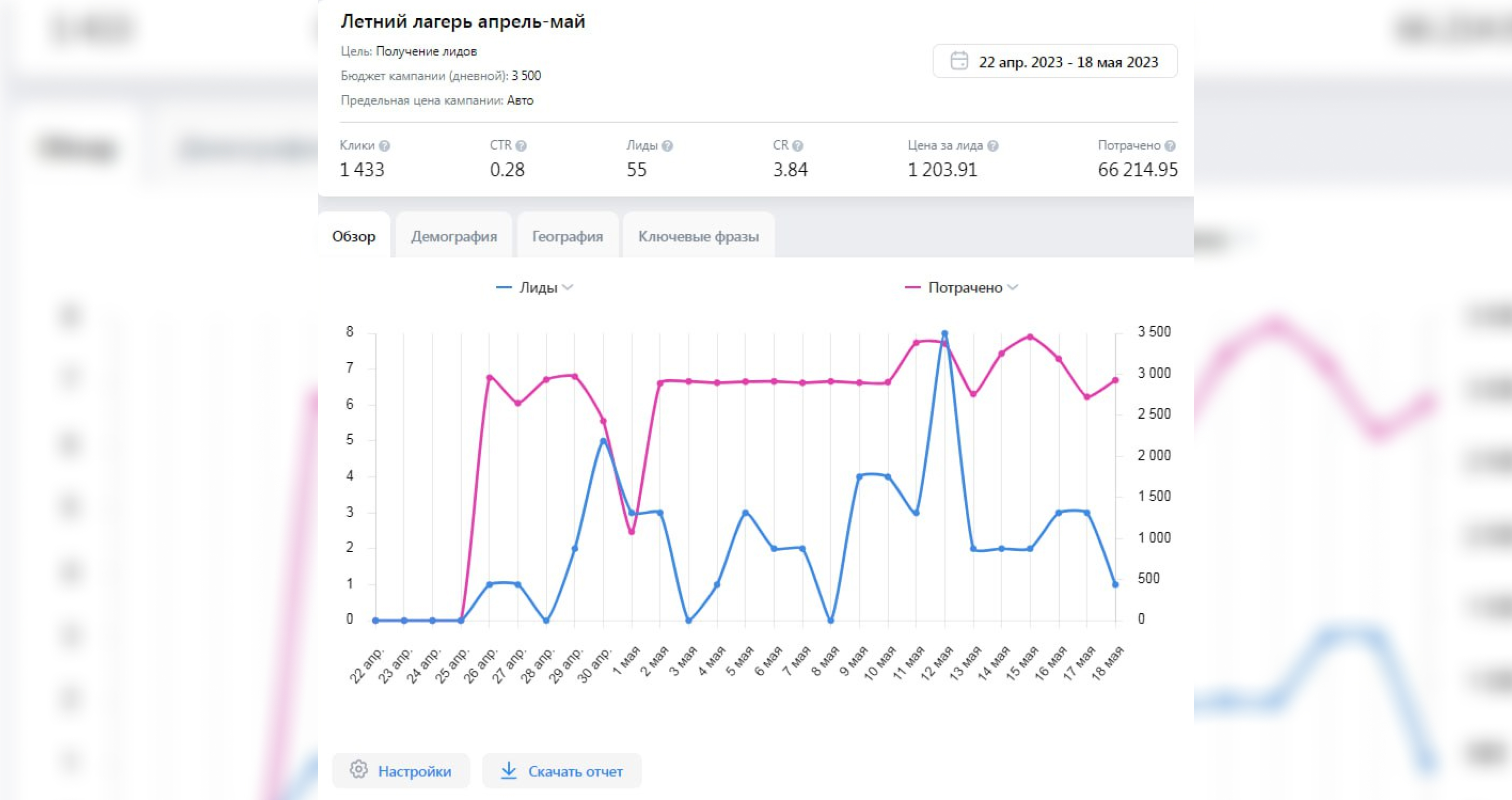
Task: Click the right axis label 3 500
Action: tap(1154, 332)
